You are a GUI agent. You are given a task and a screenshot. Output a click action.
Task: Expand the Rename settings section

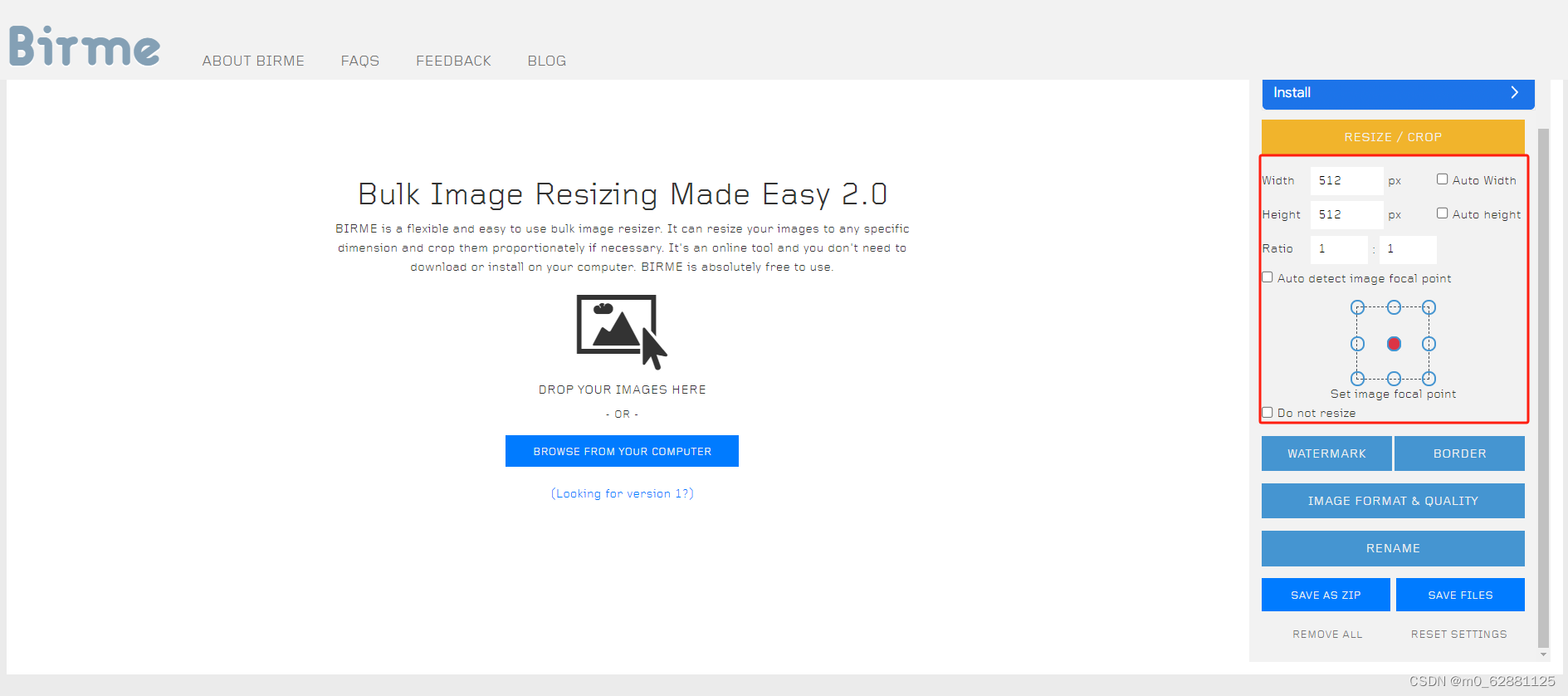point(1393,548)
